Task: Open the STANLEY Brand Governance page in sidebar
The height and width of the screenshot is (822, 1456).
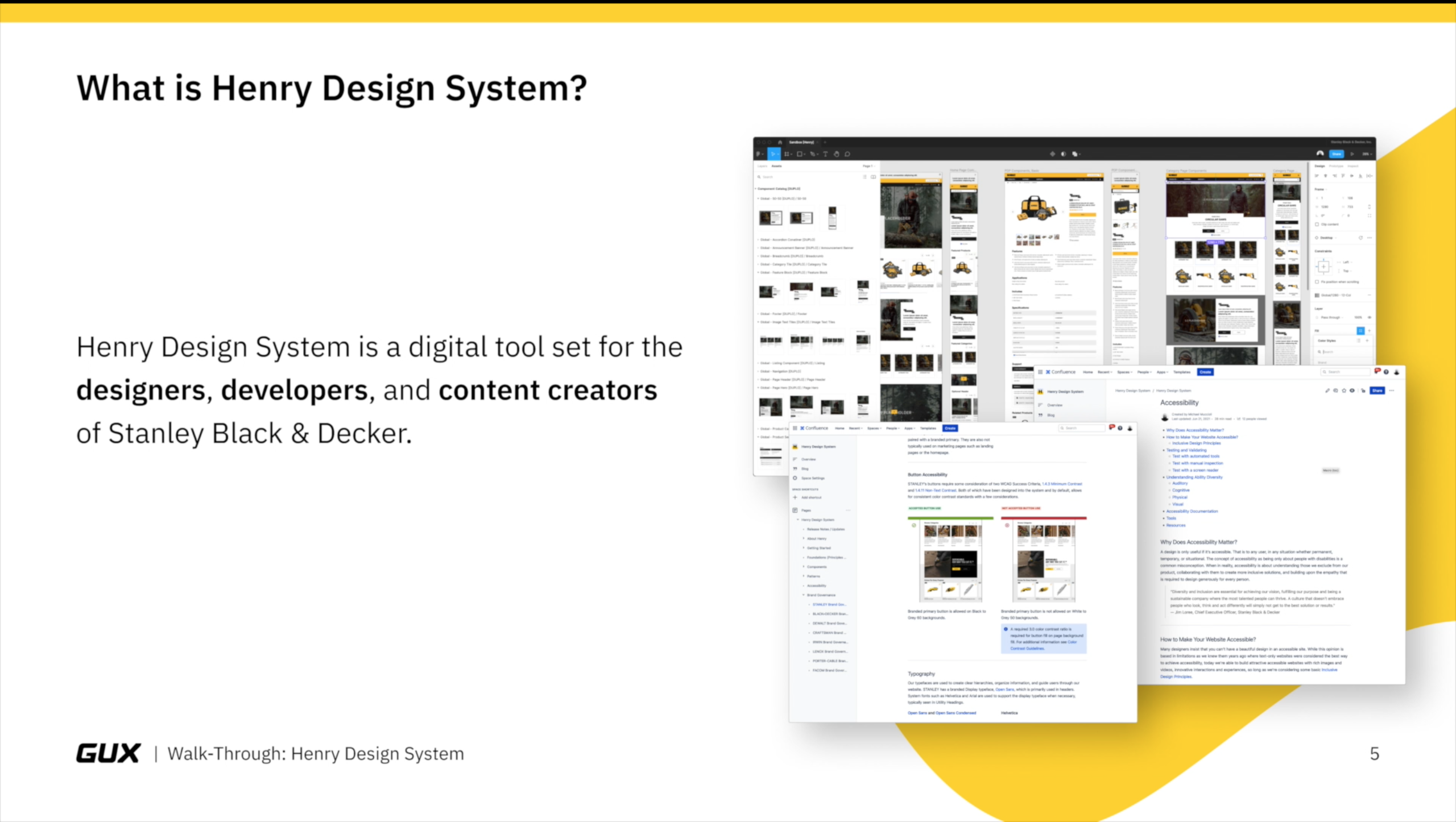Action: pos(829,604)
